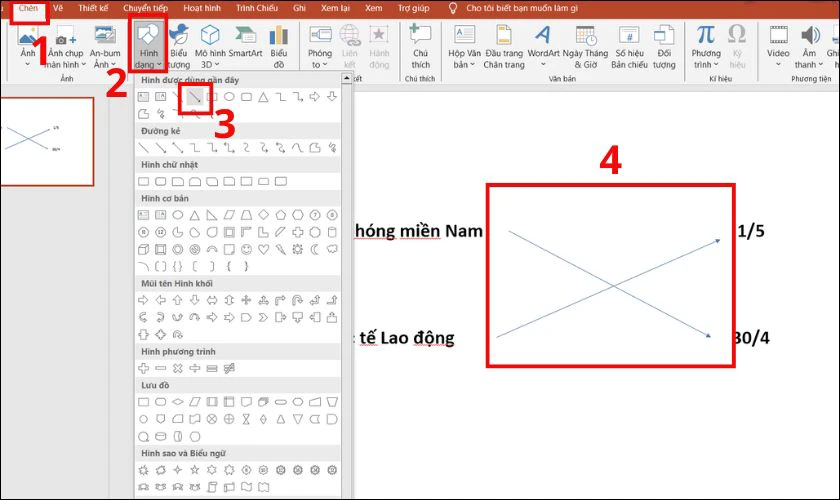Select the first rectangle in Hình chữ nhật

pos(144,181)
